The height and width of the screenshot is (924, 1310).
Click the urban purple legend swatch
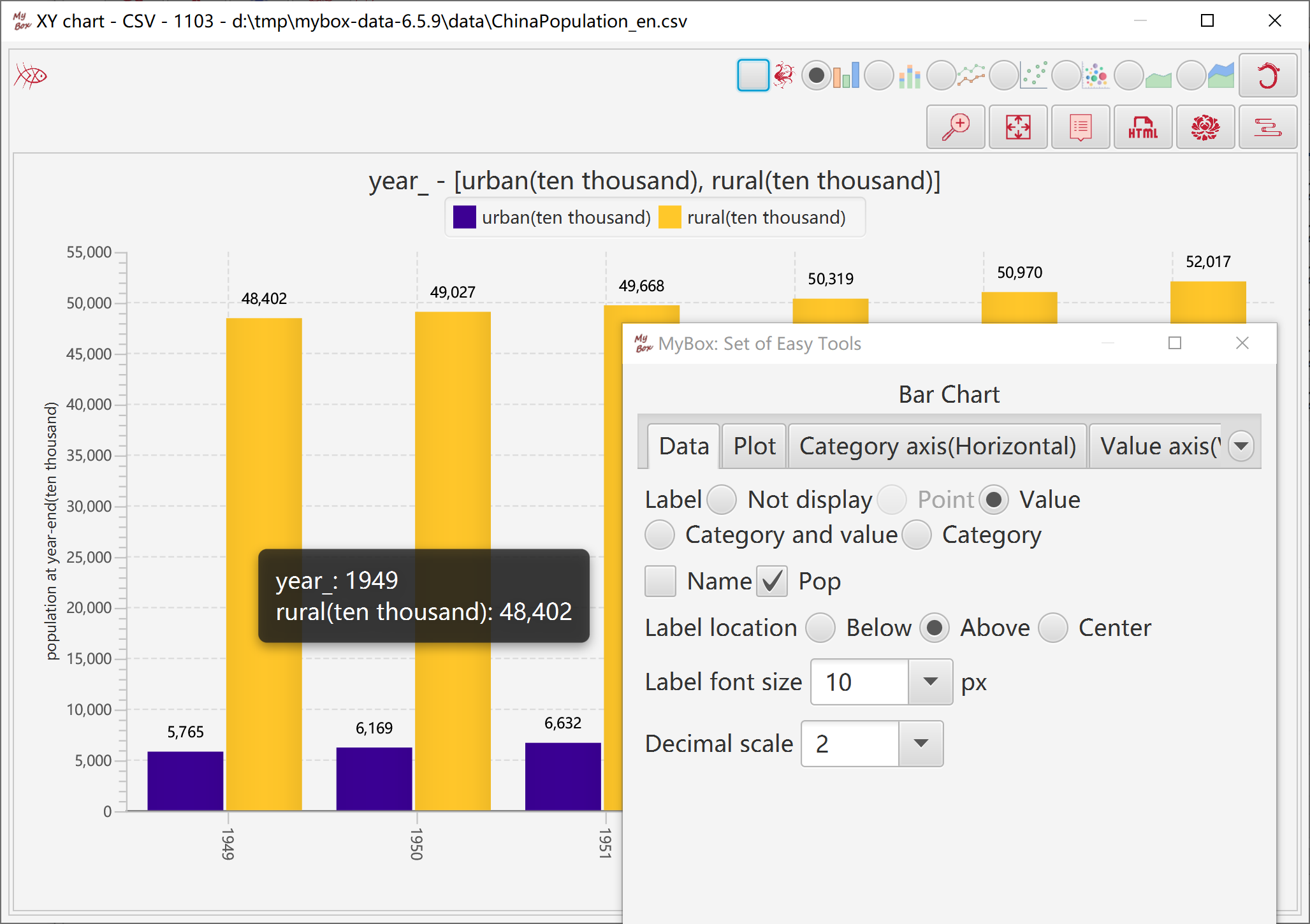pyautogui.click(x=464, y=217)
